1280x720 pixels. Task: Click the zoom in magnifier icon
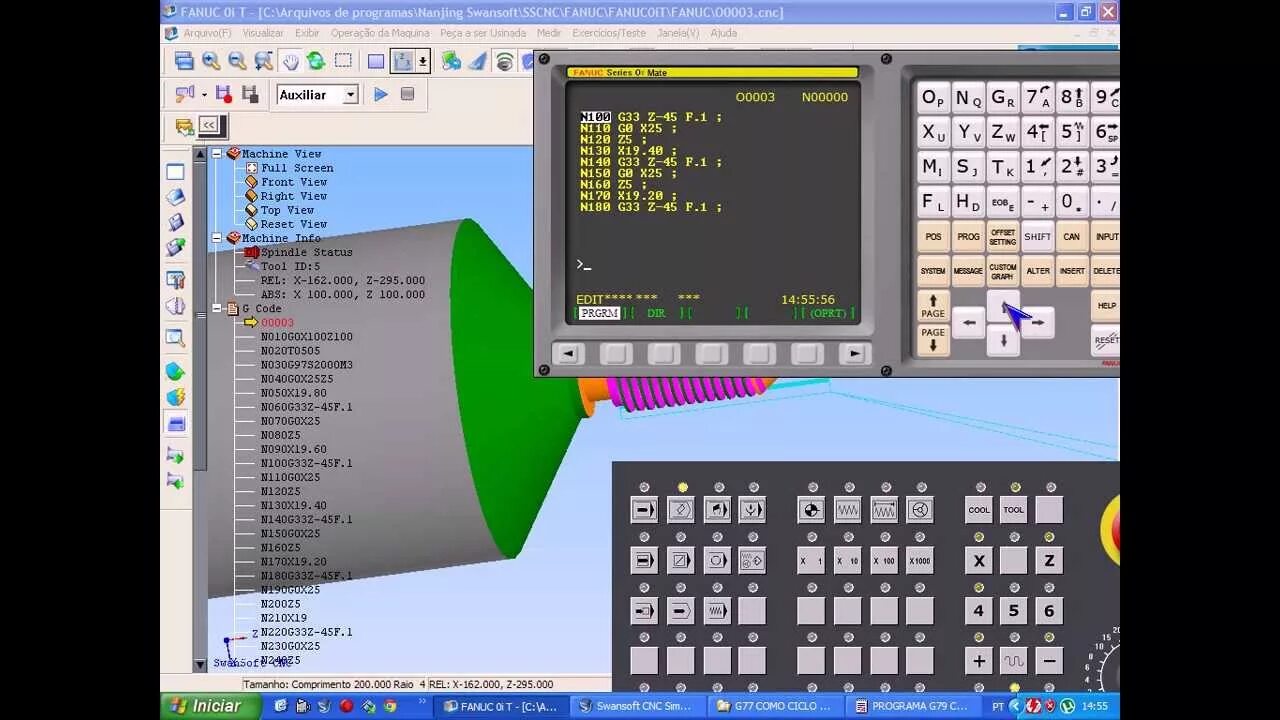(x=211, y=61)
